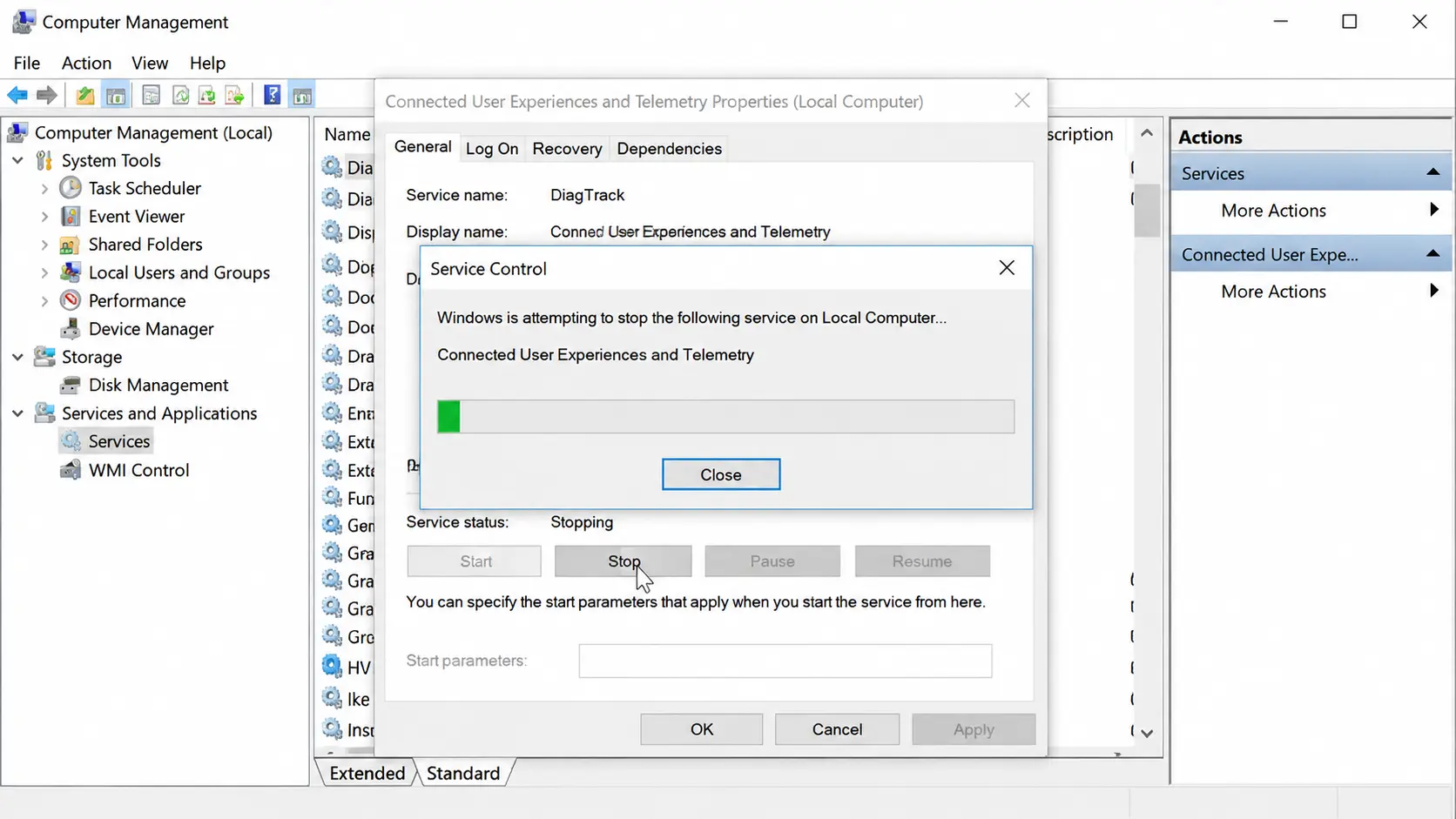Click the Event Viewer icon in tree
Viewport: 1456px width, 819px height.
pyautogui.click(x=71, y=216)
